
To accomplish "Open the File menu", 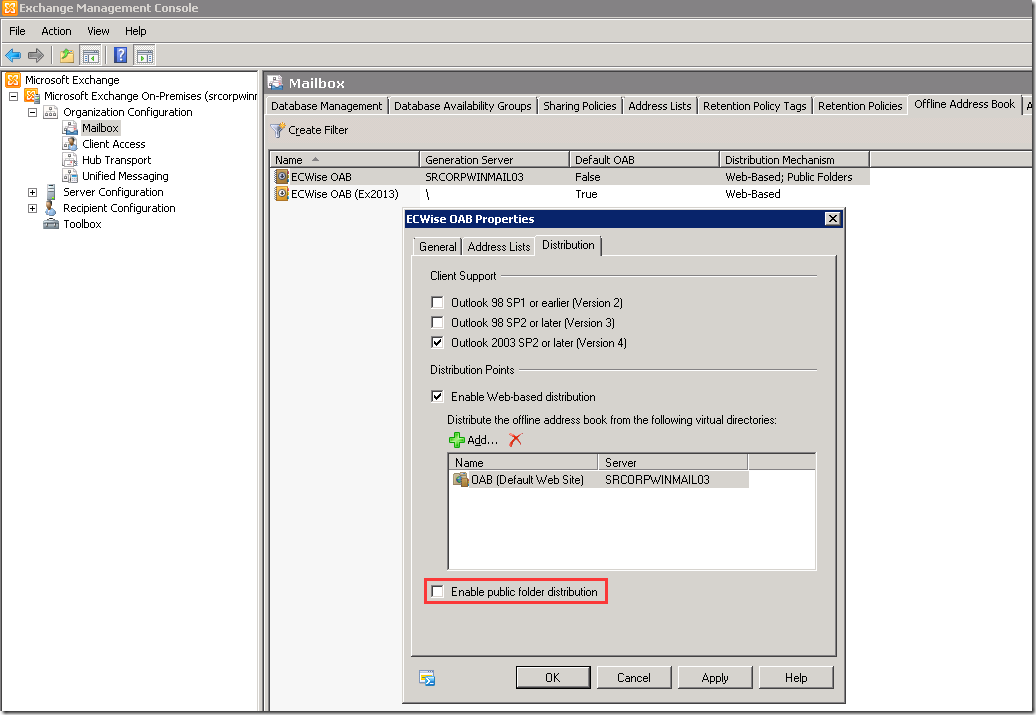I will click(x=17, y=31).
